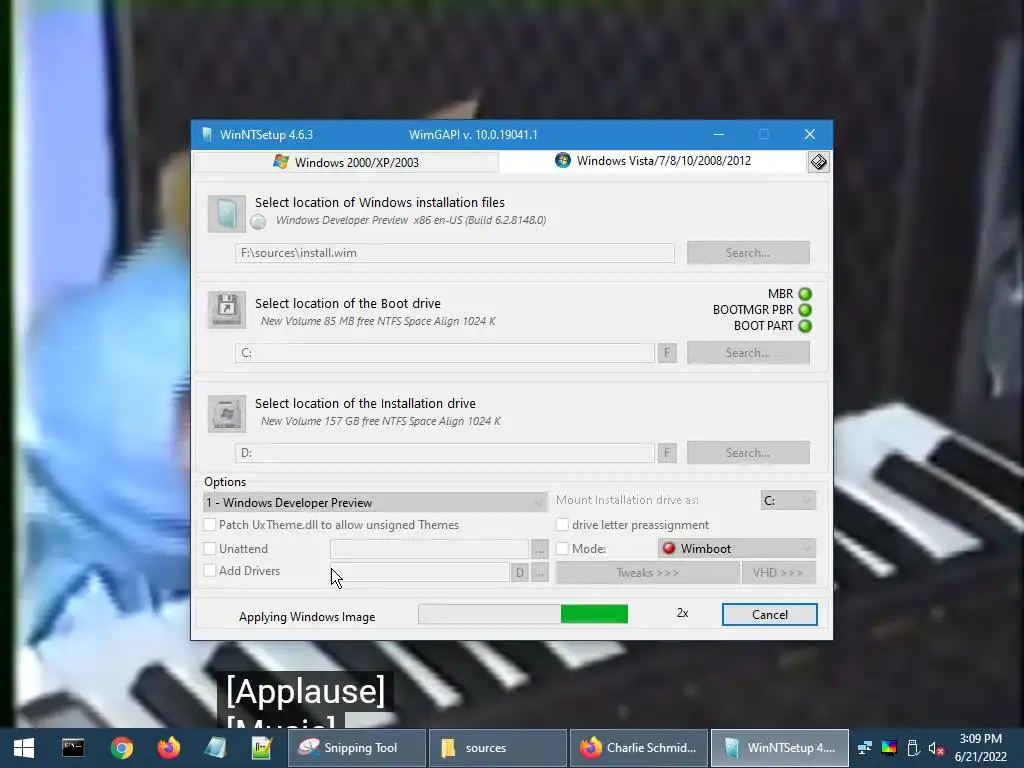
Task: Click the small disc icon by Developer Preview
Action: [x=258, y=222]
